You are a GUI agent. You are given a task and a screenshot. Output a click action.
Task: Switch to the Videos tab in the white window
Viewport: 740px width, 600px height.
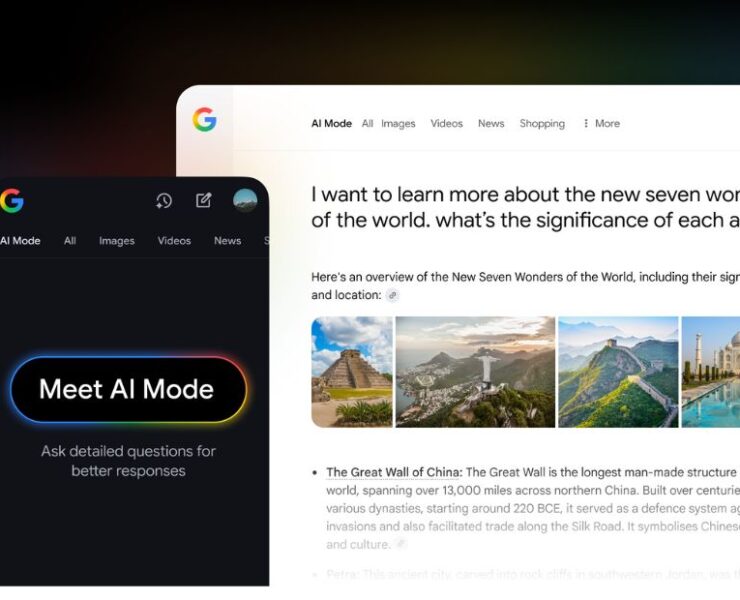coord(446,124)
